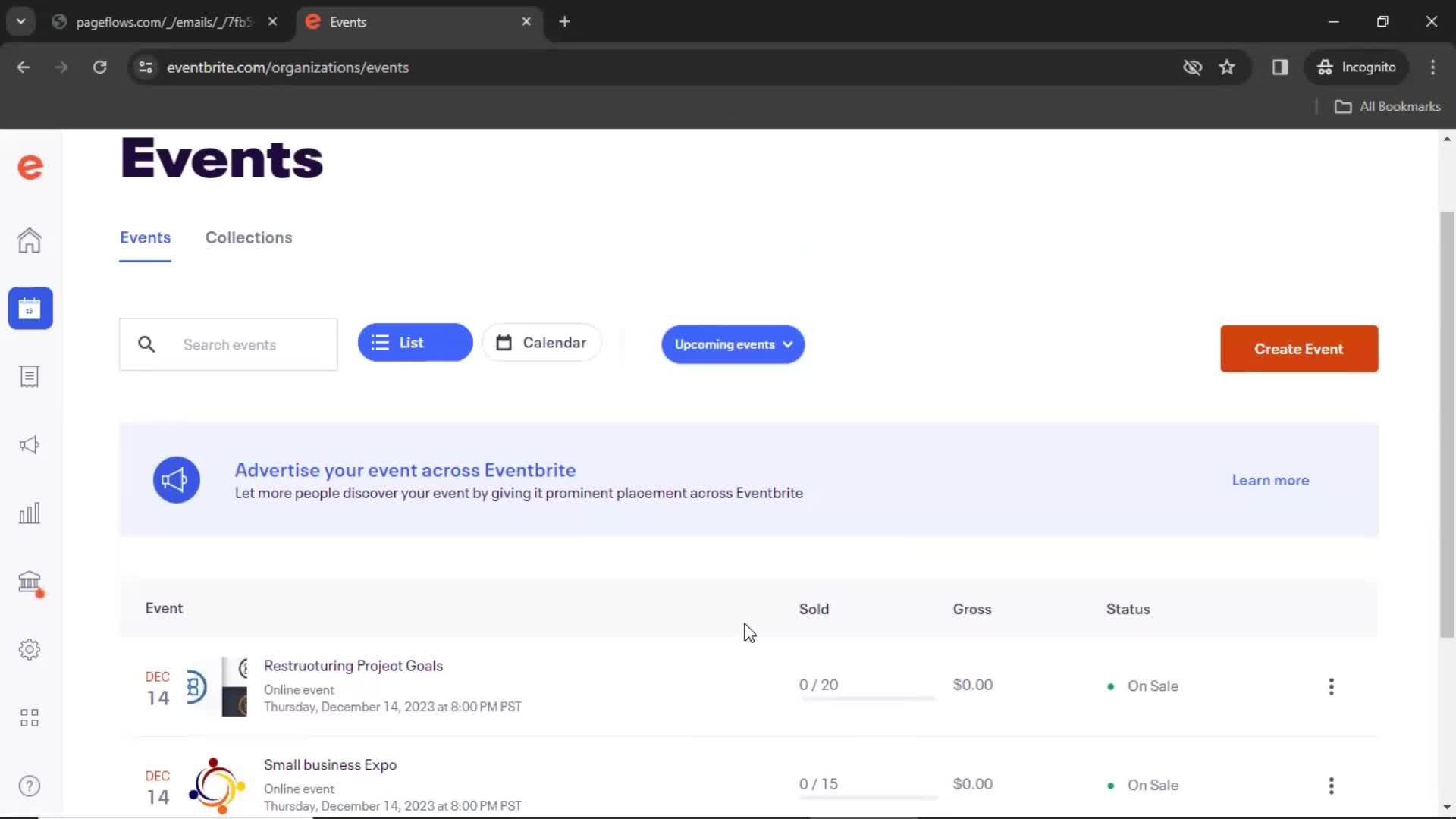Open the Settings gear sidebar icon

pos(30,649)
